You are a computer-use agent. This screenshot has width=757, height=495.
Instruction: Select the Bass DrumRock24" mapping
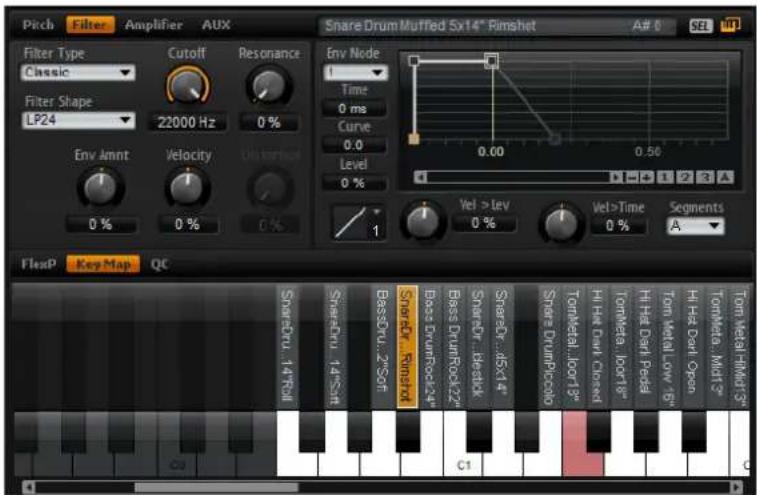[x=431, y=347]
